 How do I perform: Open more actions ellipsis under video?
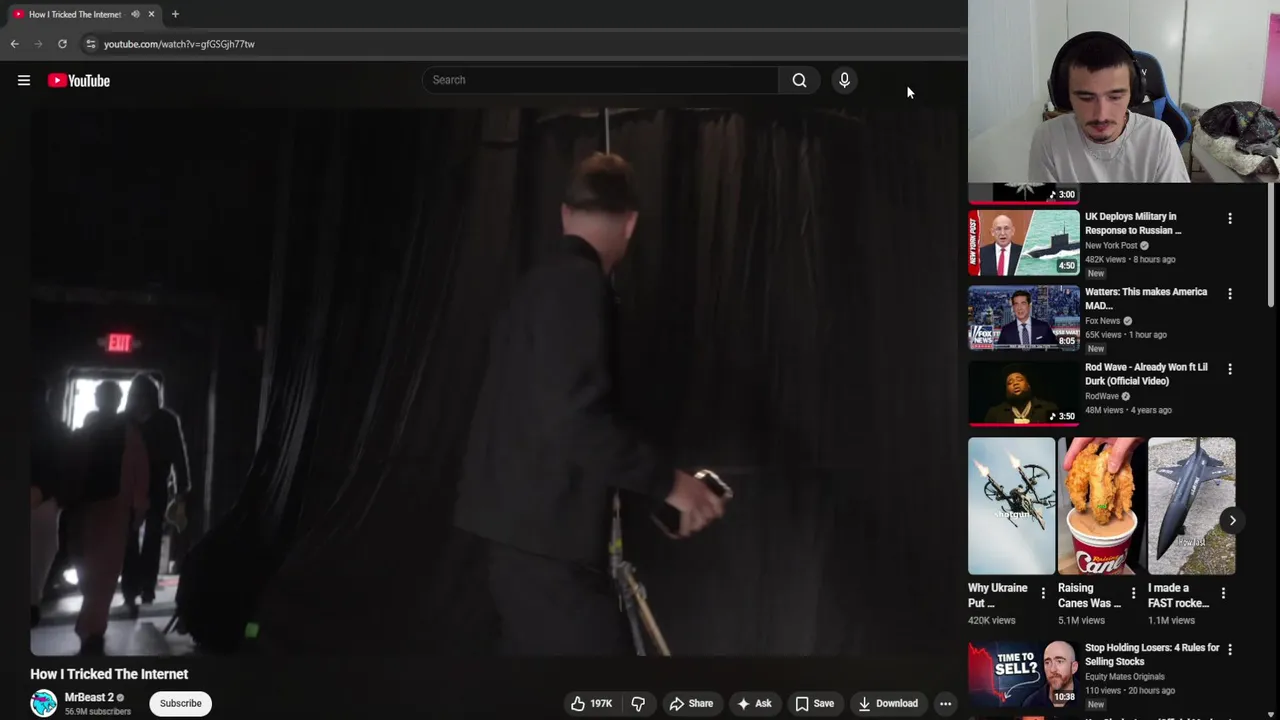(x=945, y=703)
